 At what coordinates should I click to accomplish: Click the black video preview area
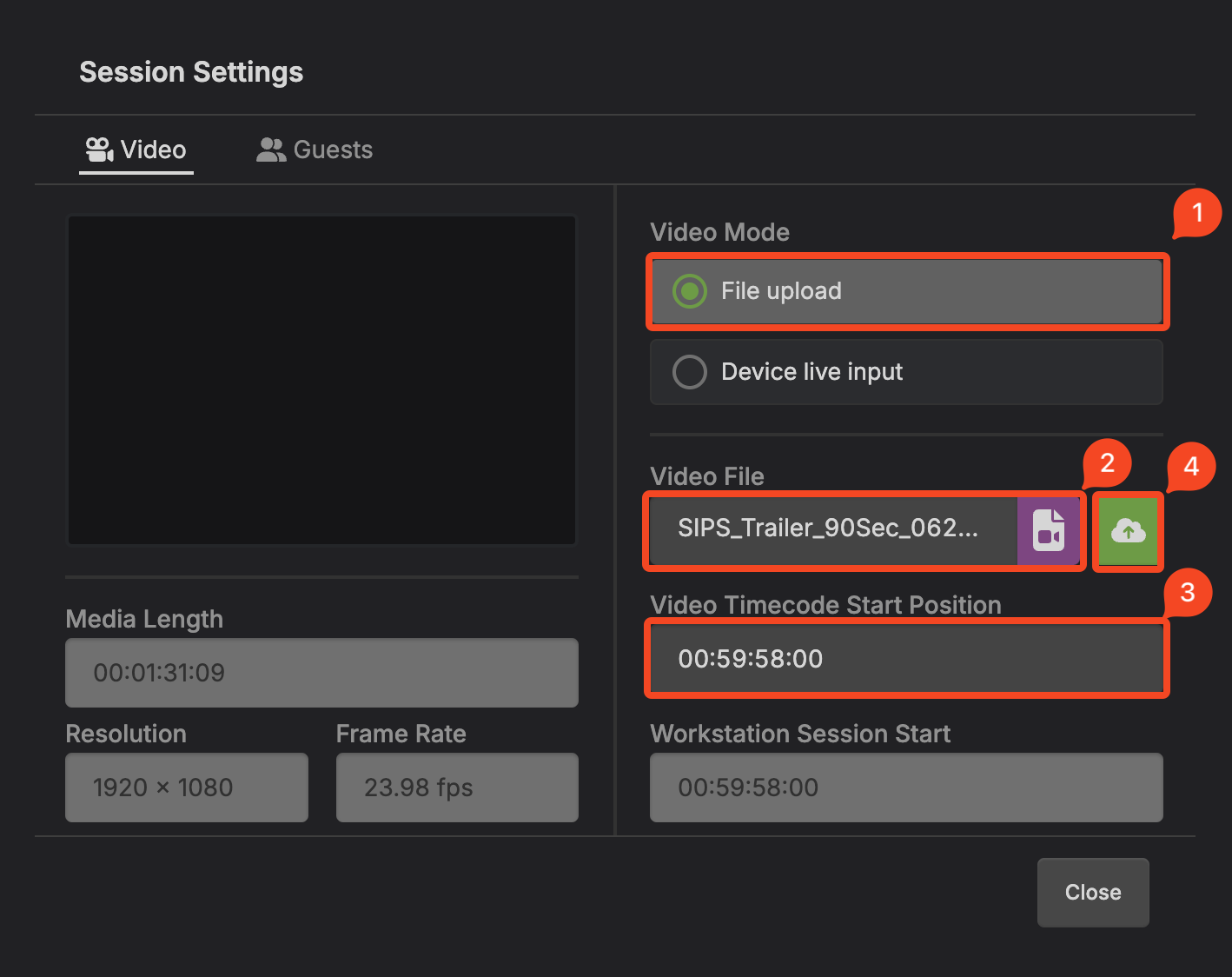click(321, 381)
